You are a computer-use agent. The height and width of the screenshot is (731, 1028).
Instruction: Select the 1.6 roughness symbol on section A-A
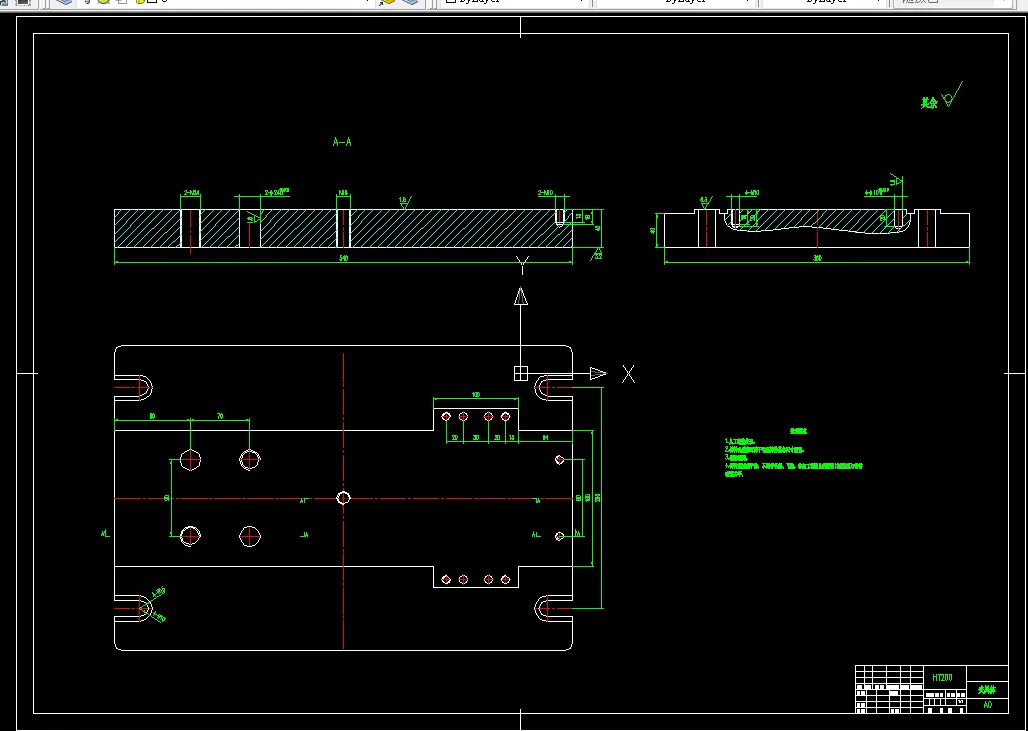click(x=405, y=202)
